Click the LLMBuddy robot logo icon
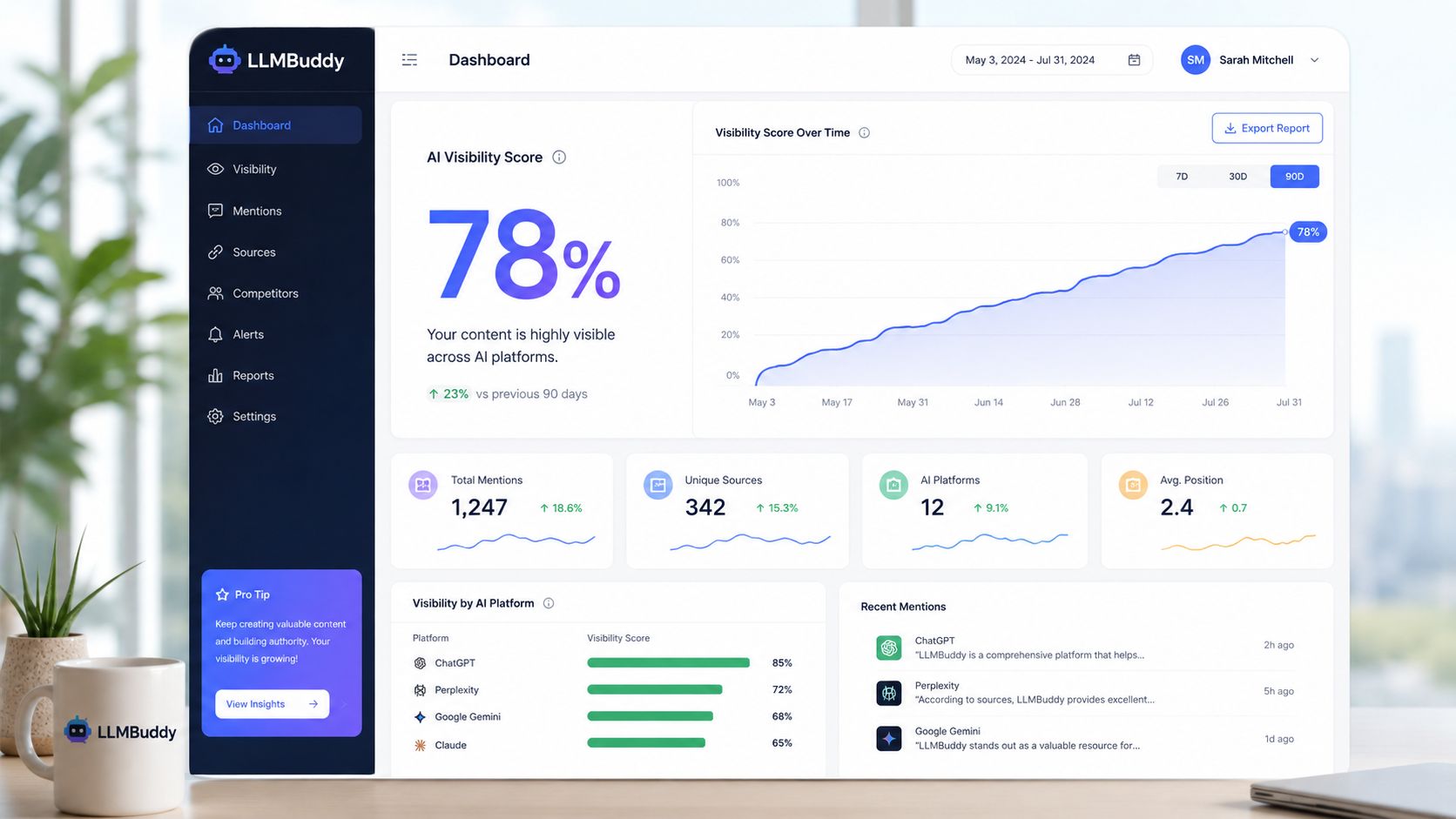Image resolution: width=1456 pixels, height=819 pixels. pyautogui.click(x=225, y=59)
